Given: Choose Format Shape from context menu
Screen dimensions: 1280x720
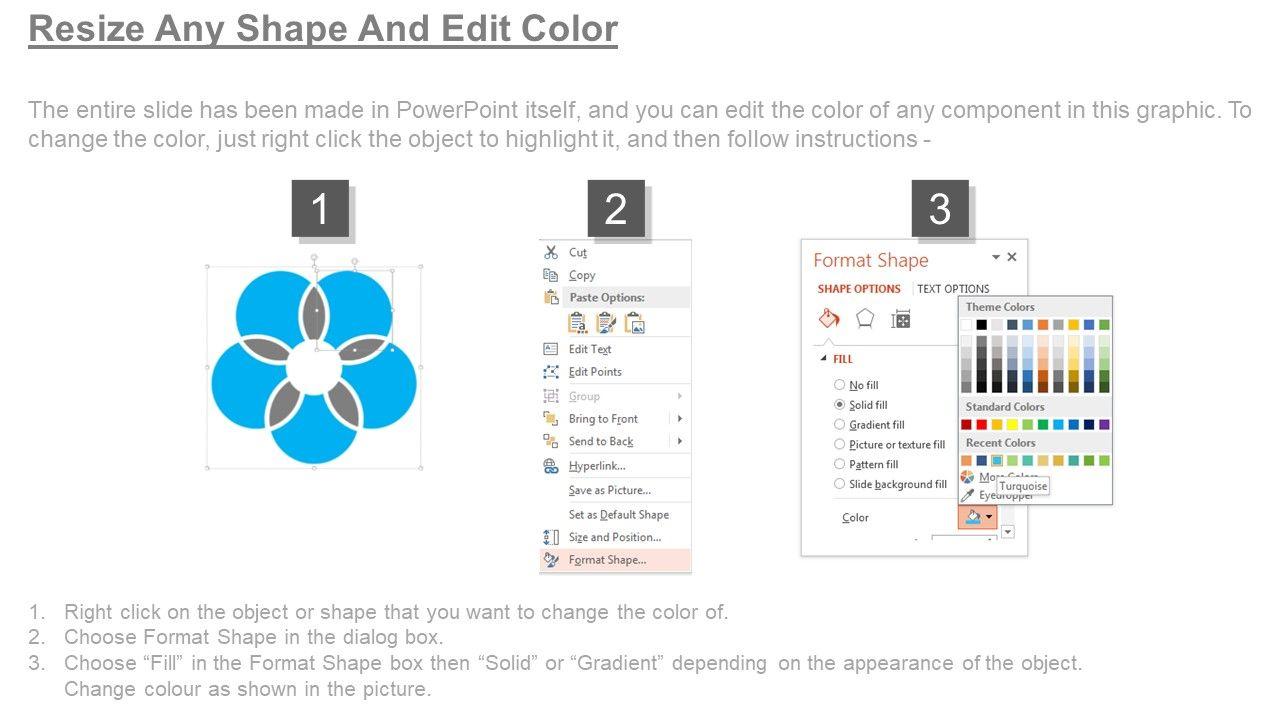Looking at the screenshot, I should [x=607, y=560].
